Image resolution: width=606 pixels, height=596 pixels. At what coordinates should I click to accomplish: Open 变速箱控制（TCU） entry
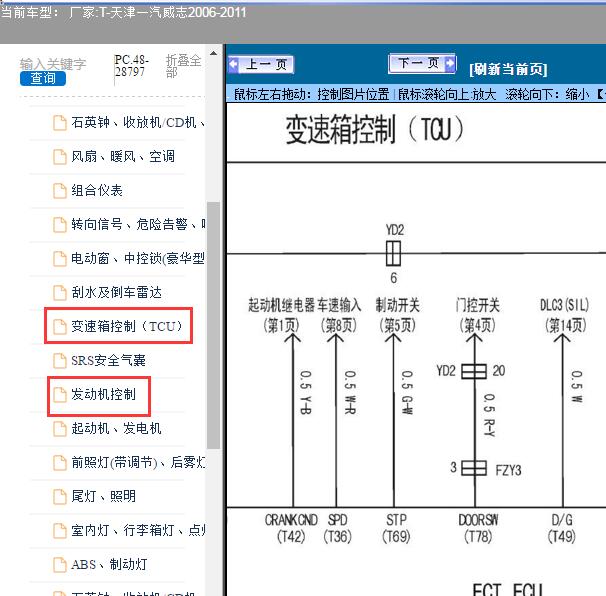(127, 327)
